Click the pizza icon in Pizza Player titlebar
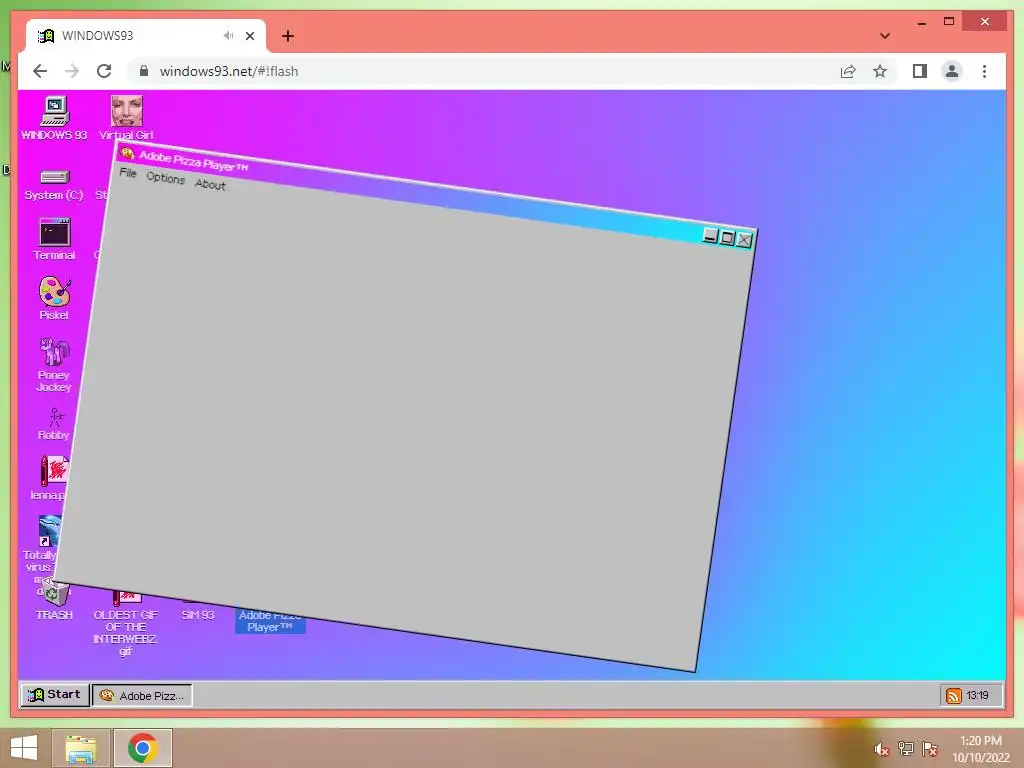1024x768 pixels. (x=127, y=153)
